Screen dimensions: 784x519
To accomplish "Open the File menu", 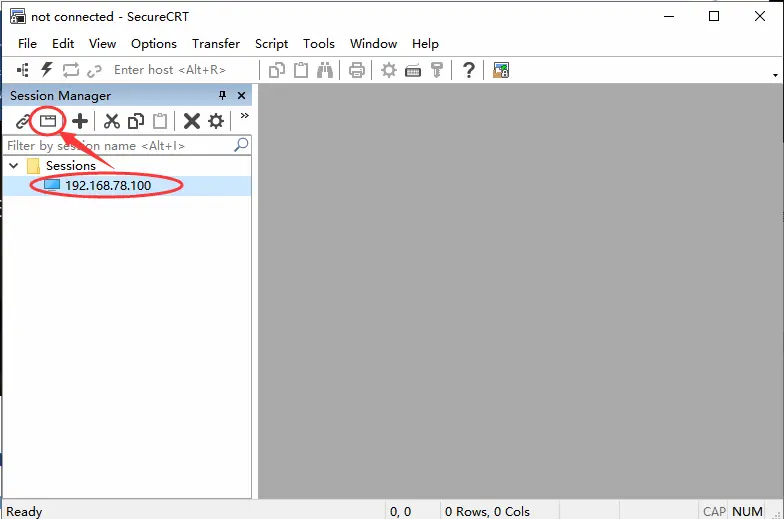I will pos(27,44).
